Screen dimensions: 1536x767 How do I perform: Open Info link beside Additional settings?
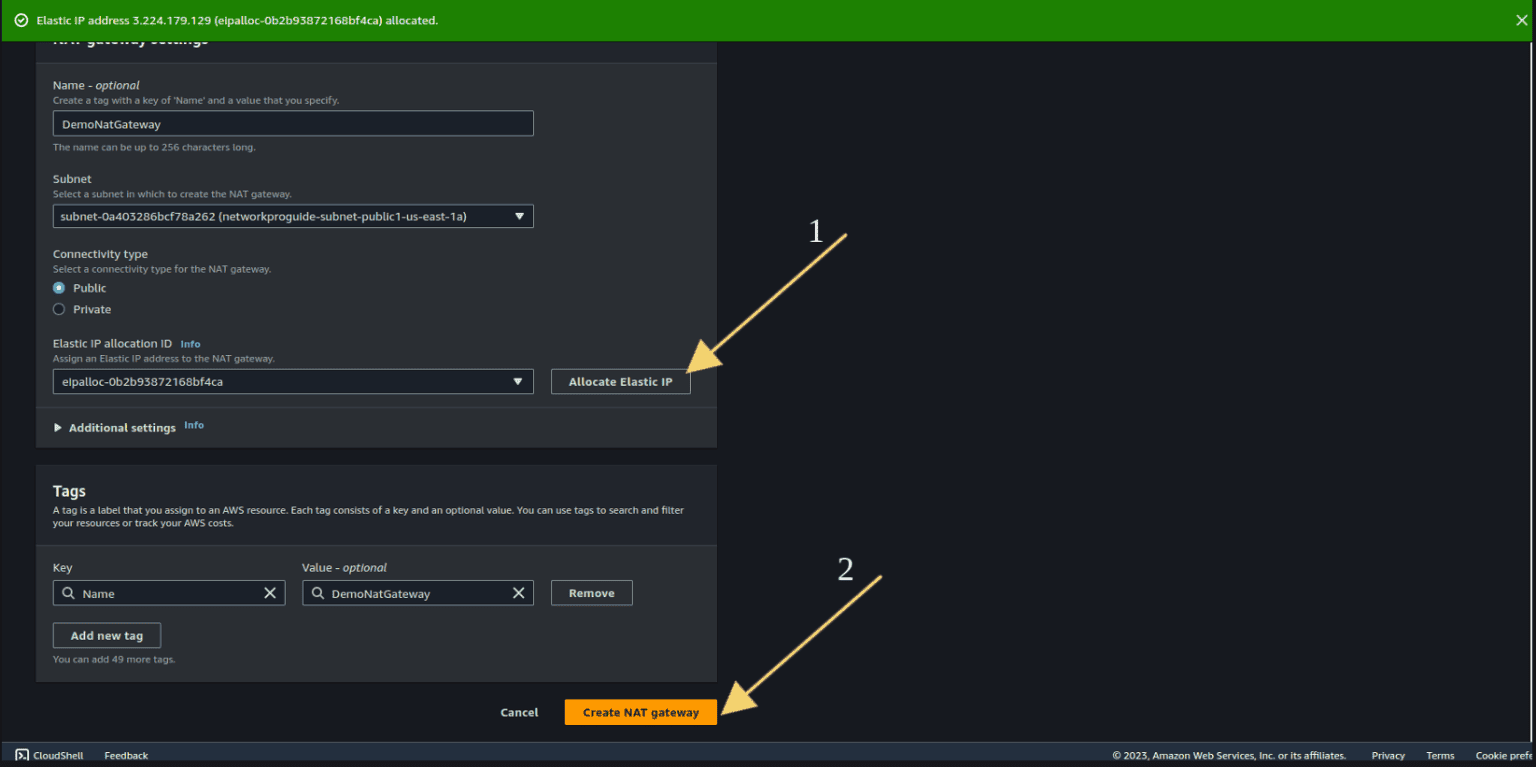(x=194, y=425)
